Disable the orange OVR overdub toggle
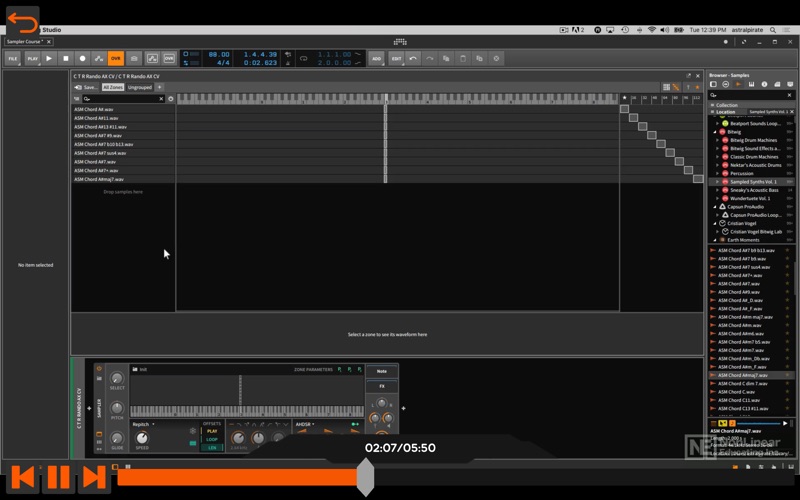Viewport: 800px width, 500px height. pyautogui.click(x=116, y=59)
